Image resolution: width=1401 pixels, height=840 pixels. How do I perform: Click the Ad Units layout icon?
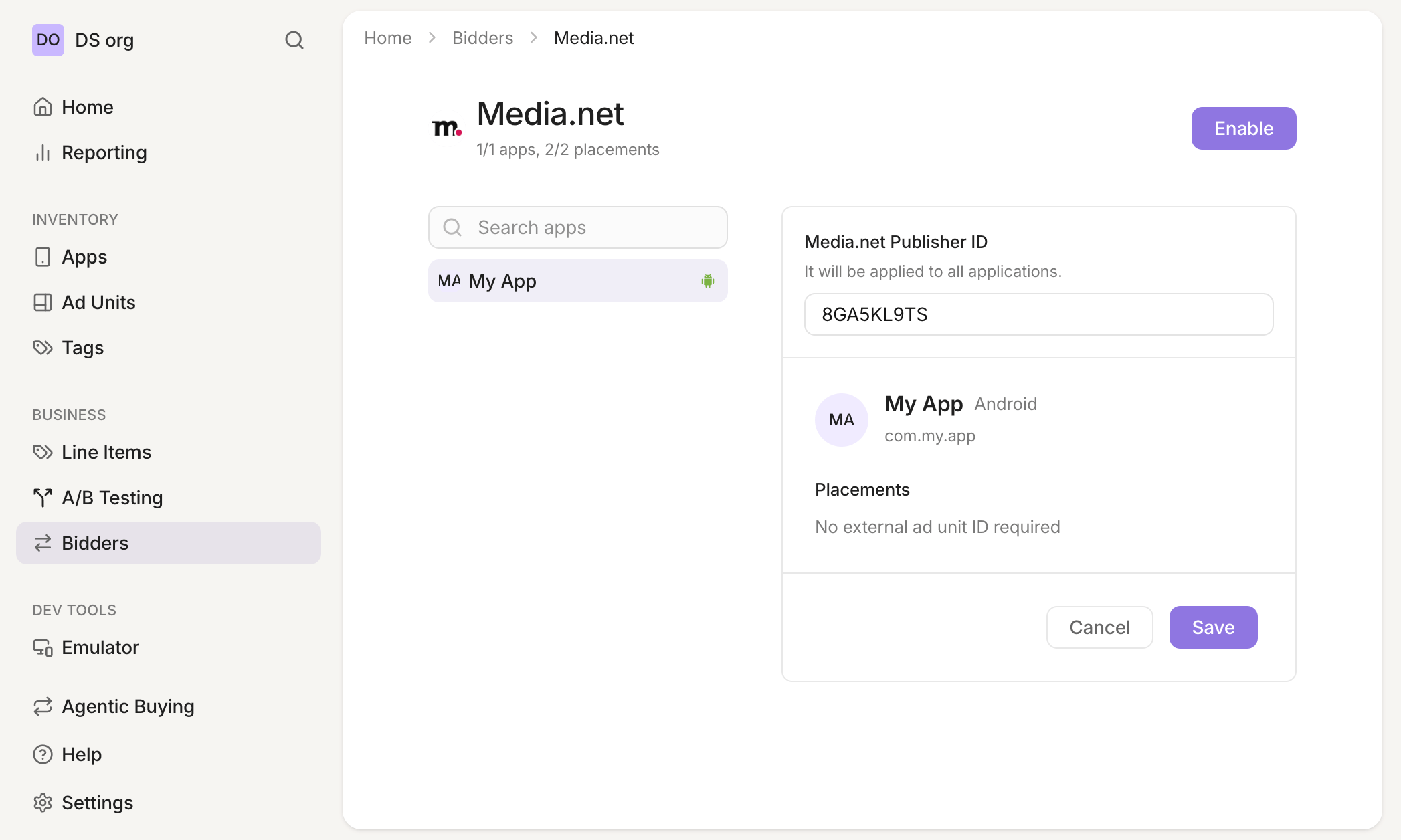43,302
